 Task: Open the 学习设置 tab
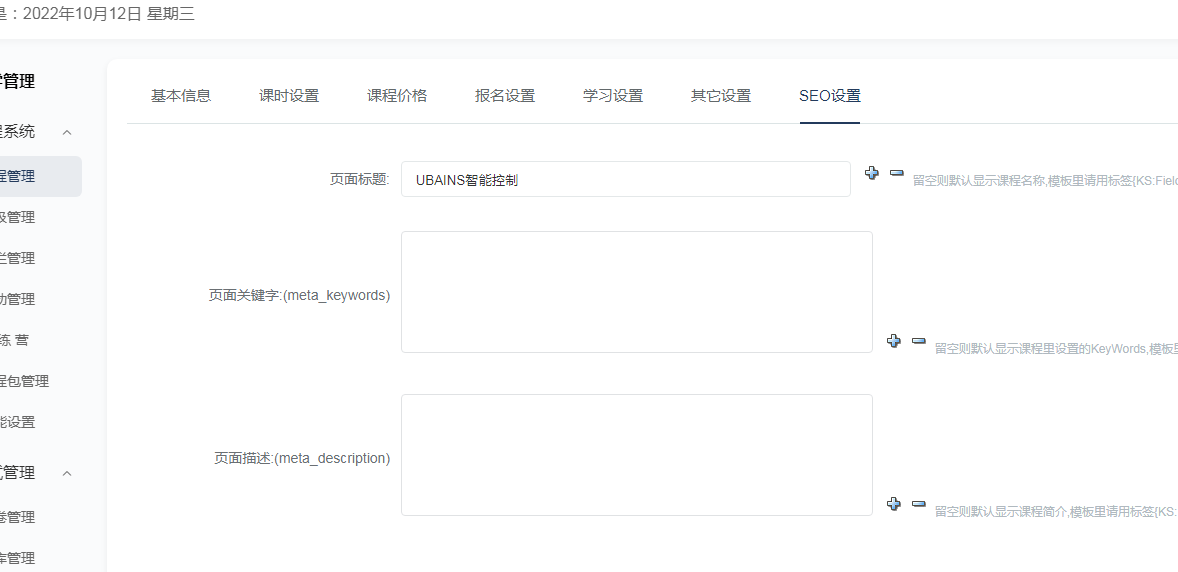613,96
